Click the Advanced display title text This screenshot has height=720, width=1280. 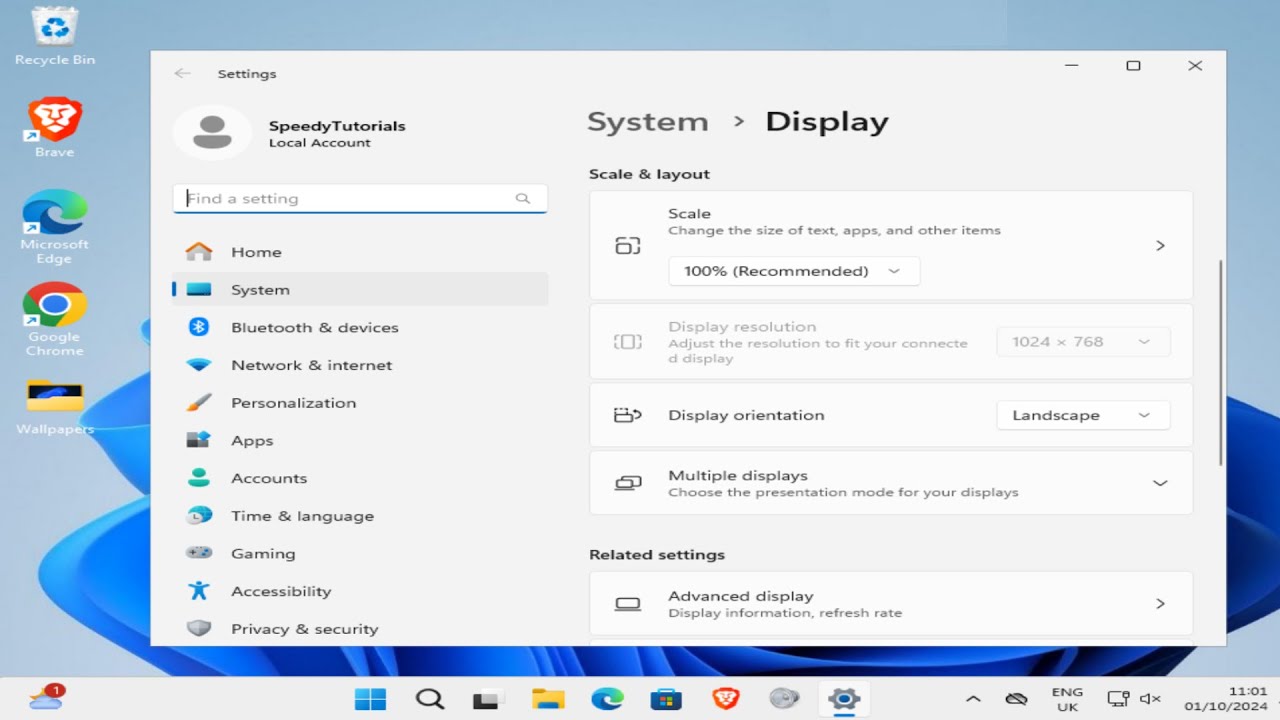741,596
